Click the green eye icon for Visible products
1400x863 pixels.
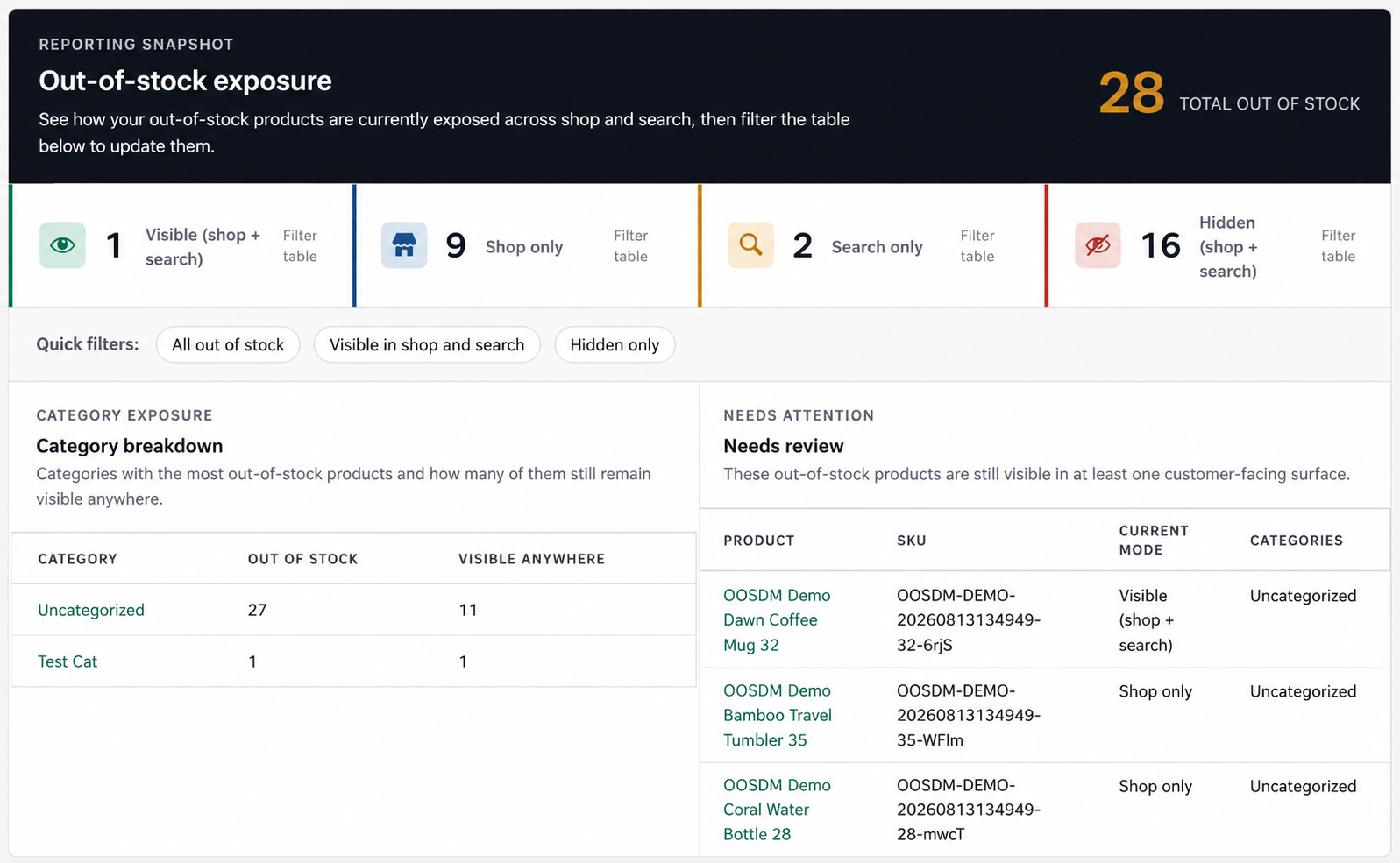[62, 245]
